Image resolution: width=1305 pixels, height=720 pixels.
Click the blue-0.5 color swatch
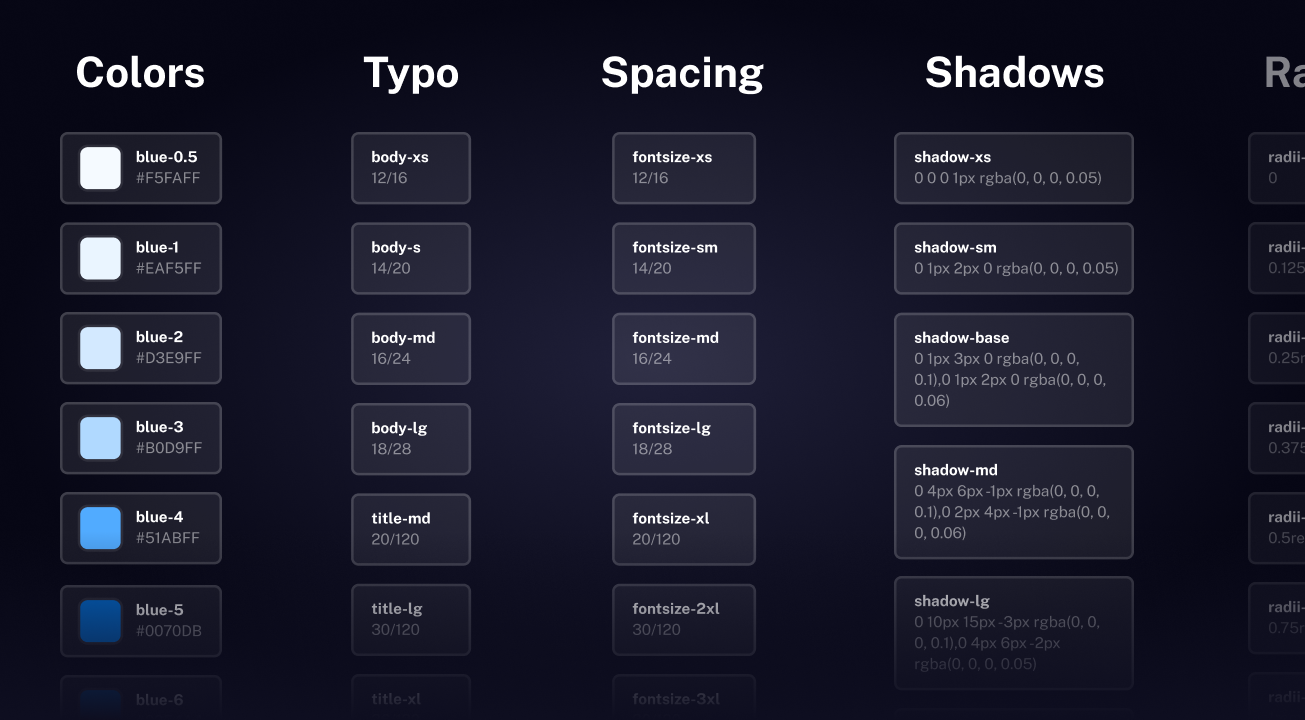100,168
